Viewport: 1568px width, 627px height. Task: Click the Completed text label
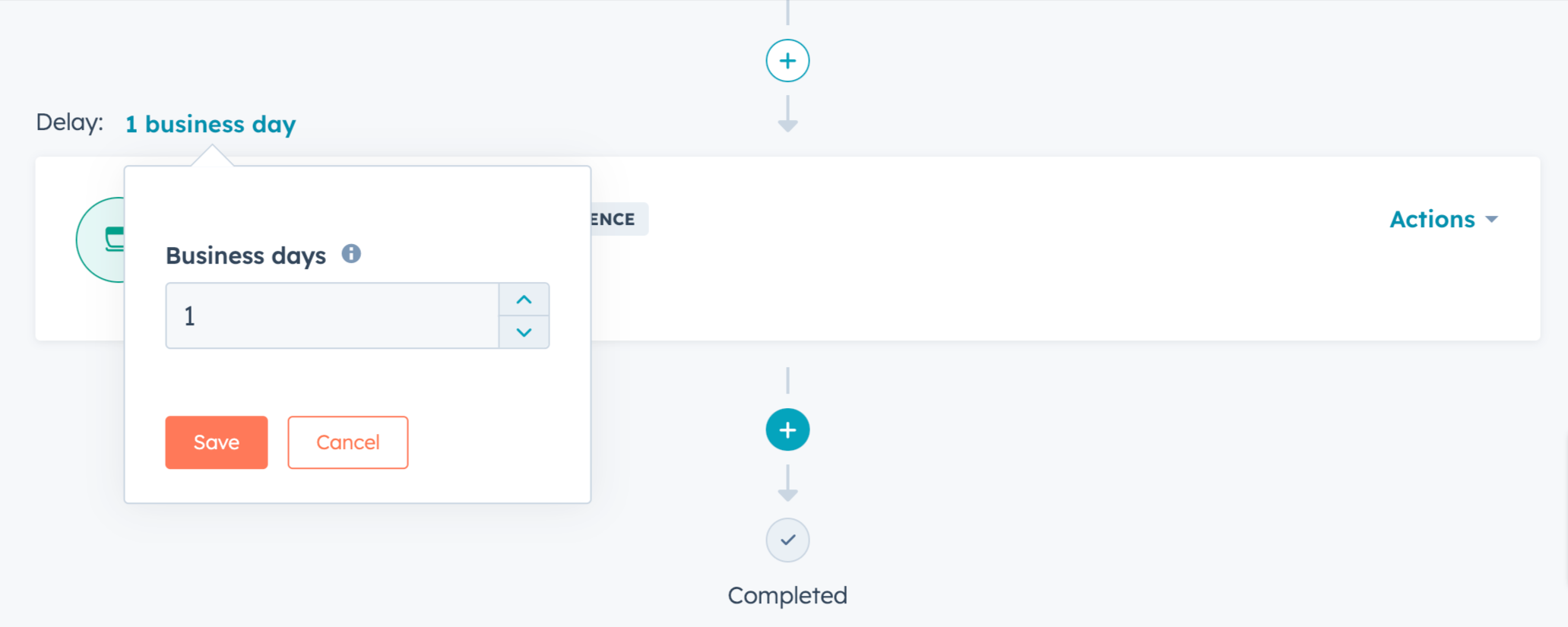click(787, 596)
